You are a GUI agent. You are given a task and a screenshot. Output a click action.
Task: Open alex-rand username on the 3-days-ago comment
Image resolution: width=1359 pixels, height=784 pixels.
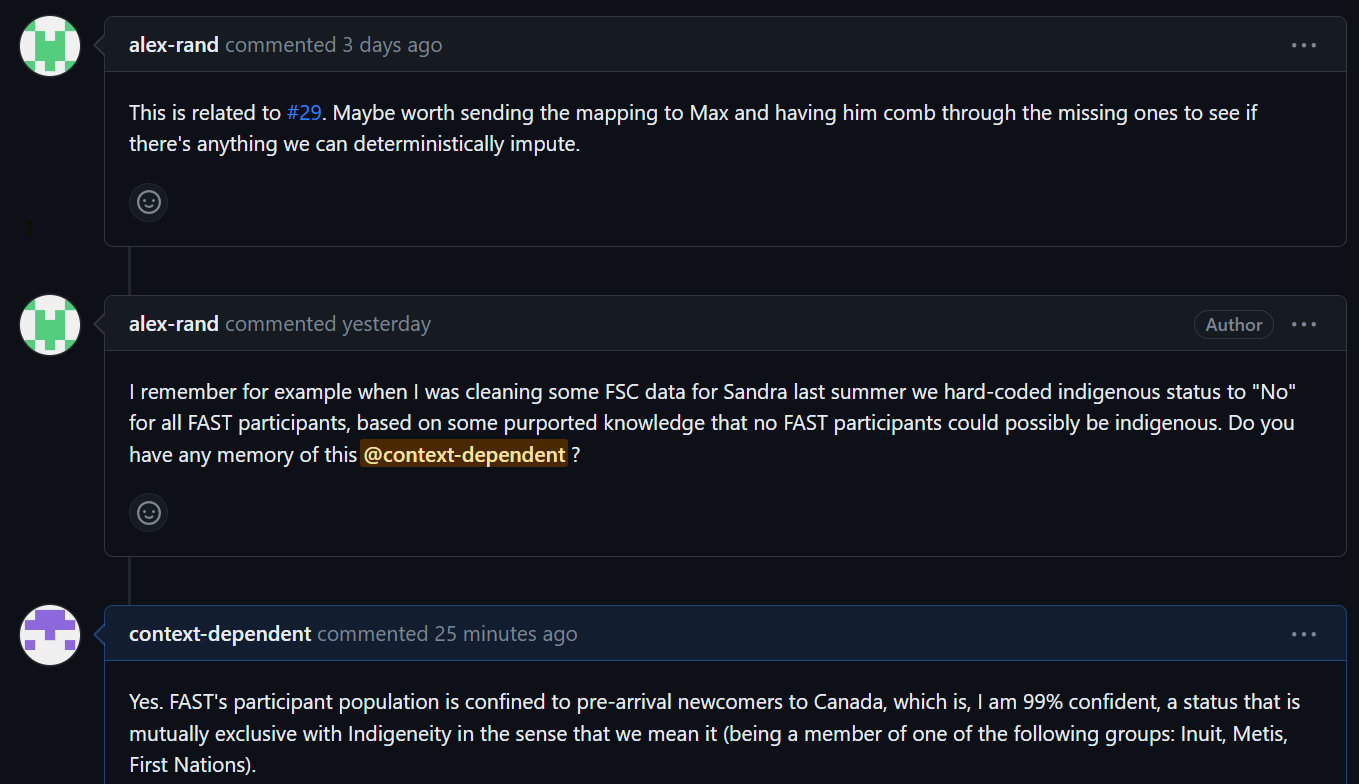pos(174,45)
